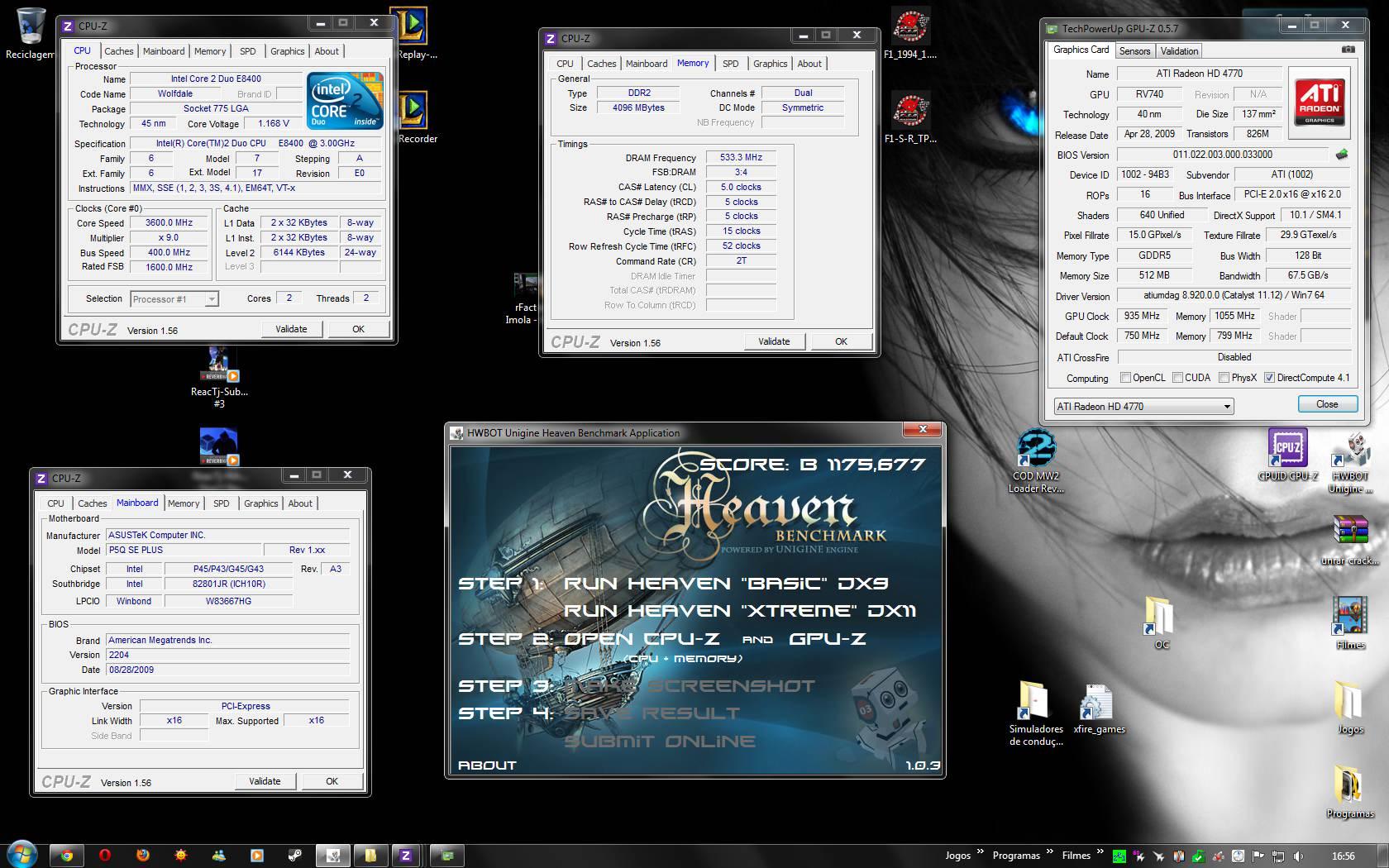This screenshot has width=1389, height=868.
Task: Click the CPU-Z taskbar button
Action: [x=405, y=856]
